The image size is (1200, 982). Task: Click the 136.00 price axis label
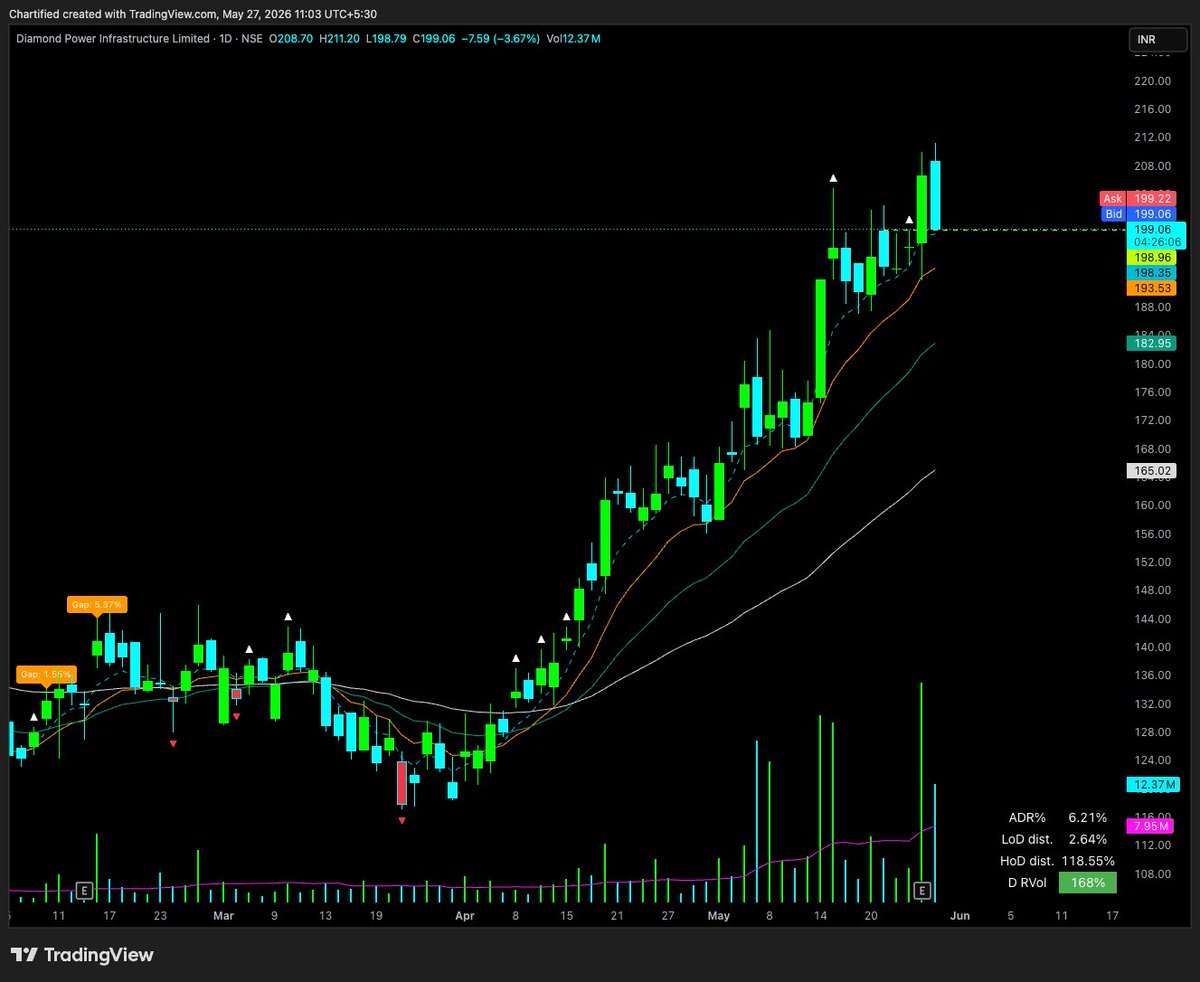click(1152, 675)
